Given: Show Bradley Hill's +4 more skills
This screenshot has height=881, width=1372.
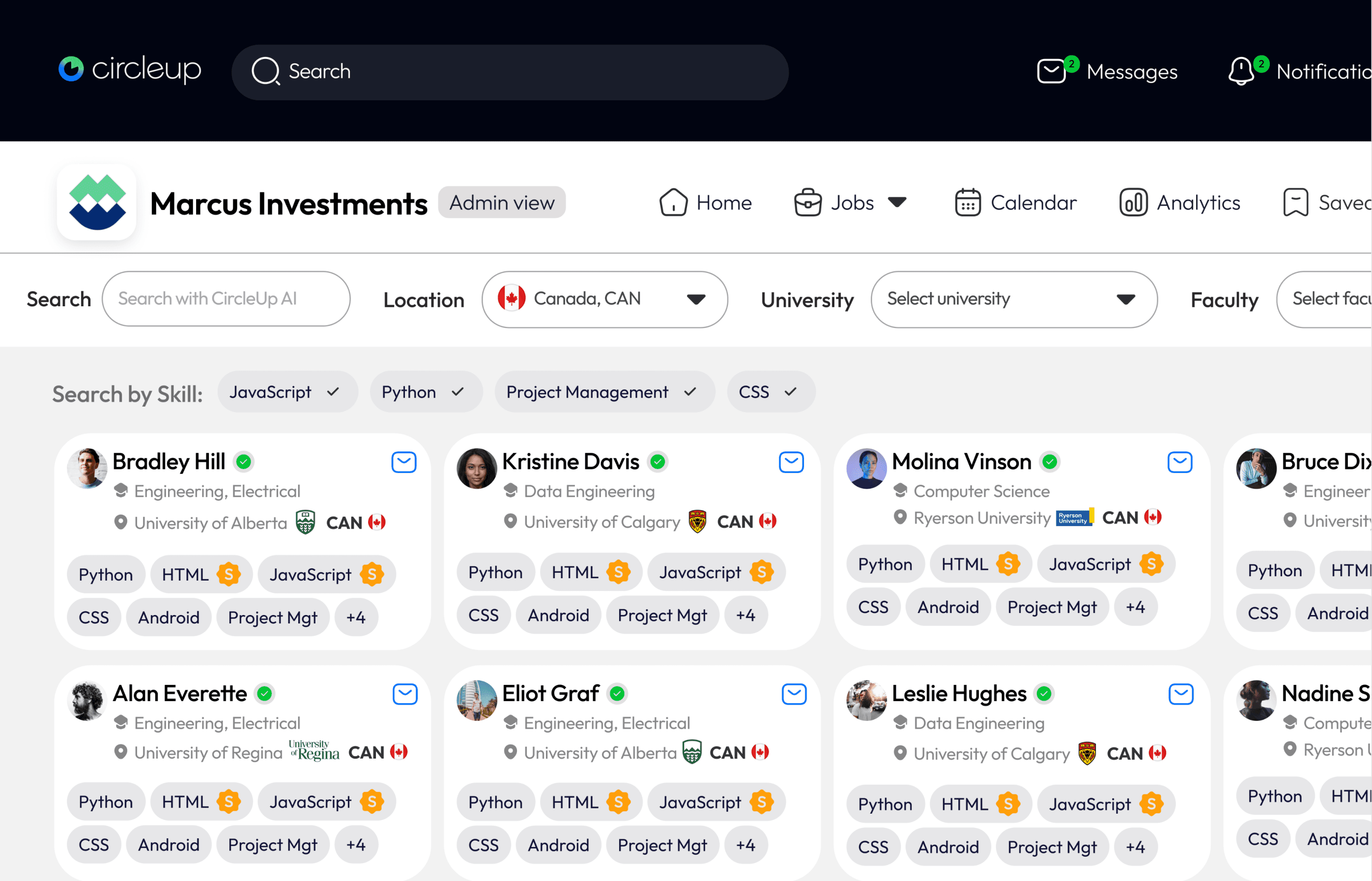Looking at the screenshot, I should [x=356, y=617].
